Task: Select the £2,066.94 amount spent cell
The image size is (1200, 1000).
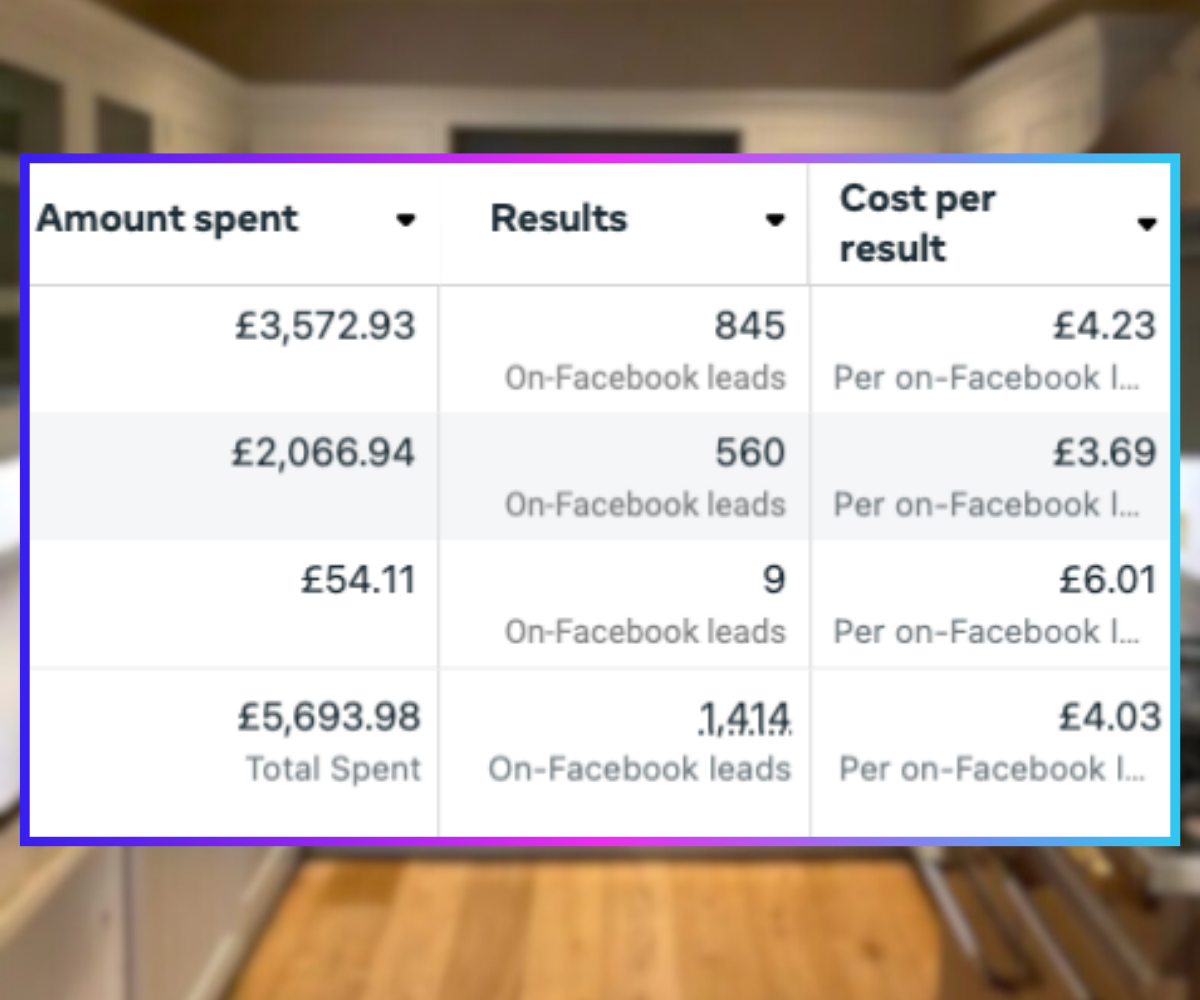Action: click(323, 453)
